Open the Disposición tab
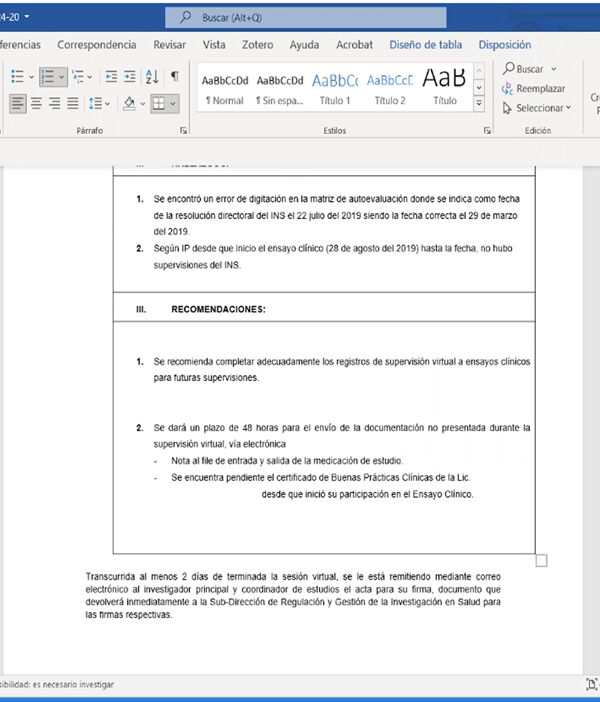Screen dimensions: 600x702 pos(505,45)
